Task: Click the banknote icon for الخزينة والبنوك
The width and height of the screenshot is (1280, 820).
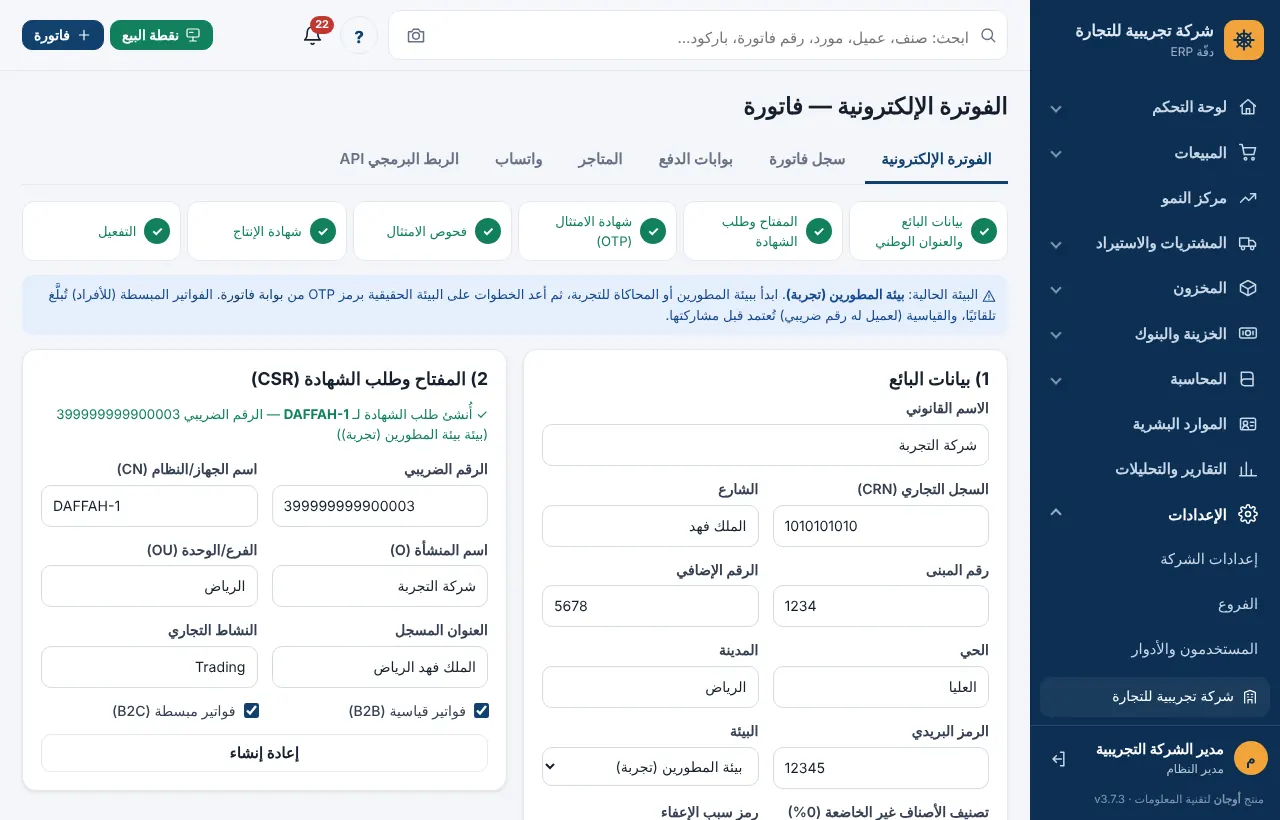Action: tap(1247, 334)
